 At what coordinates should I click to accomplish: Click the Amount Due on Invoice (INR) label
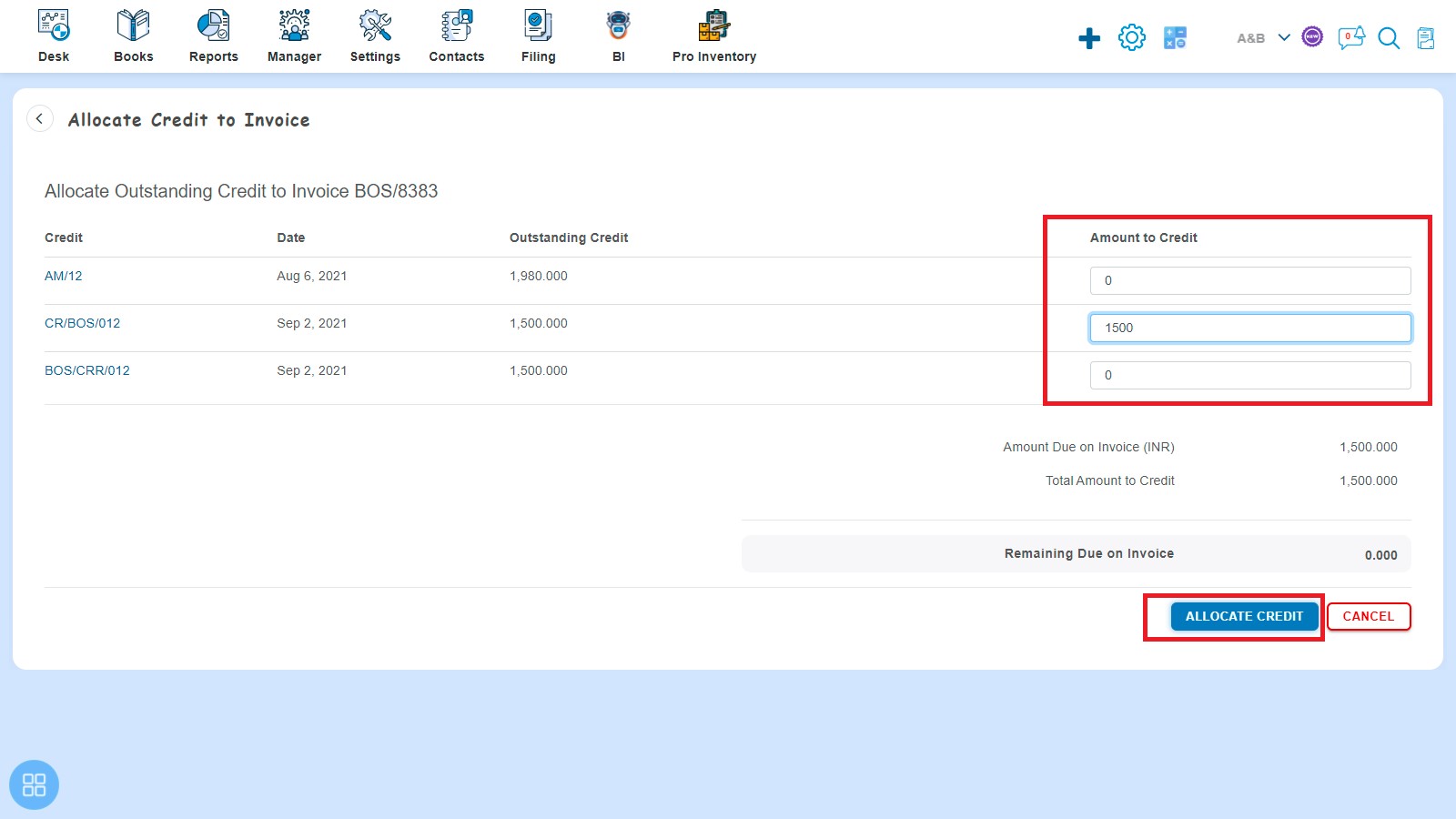[x=1089, y=447]
